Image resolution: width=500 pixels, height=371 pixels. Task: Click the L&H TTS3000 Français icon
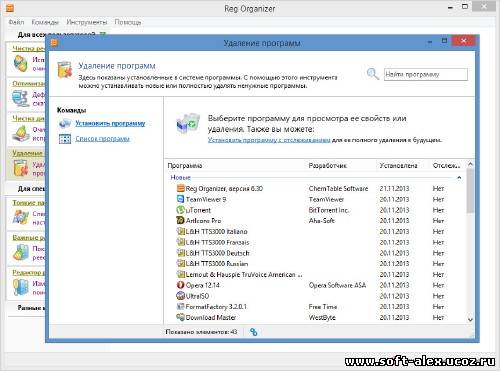click(180, 242)
